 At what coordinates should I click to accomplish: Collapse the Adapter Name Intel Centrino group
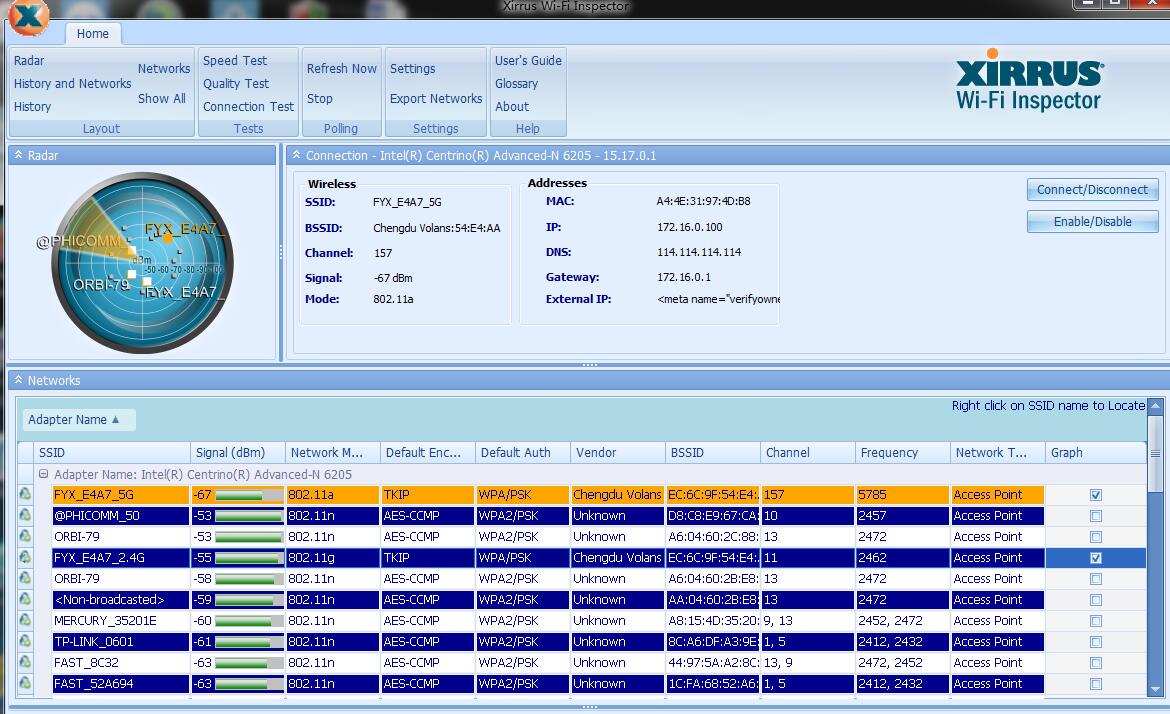[x=43, y=475]
